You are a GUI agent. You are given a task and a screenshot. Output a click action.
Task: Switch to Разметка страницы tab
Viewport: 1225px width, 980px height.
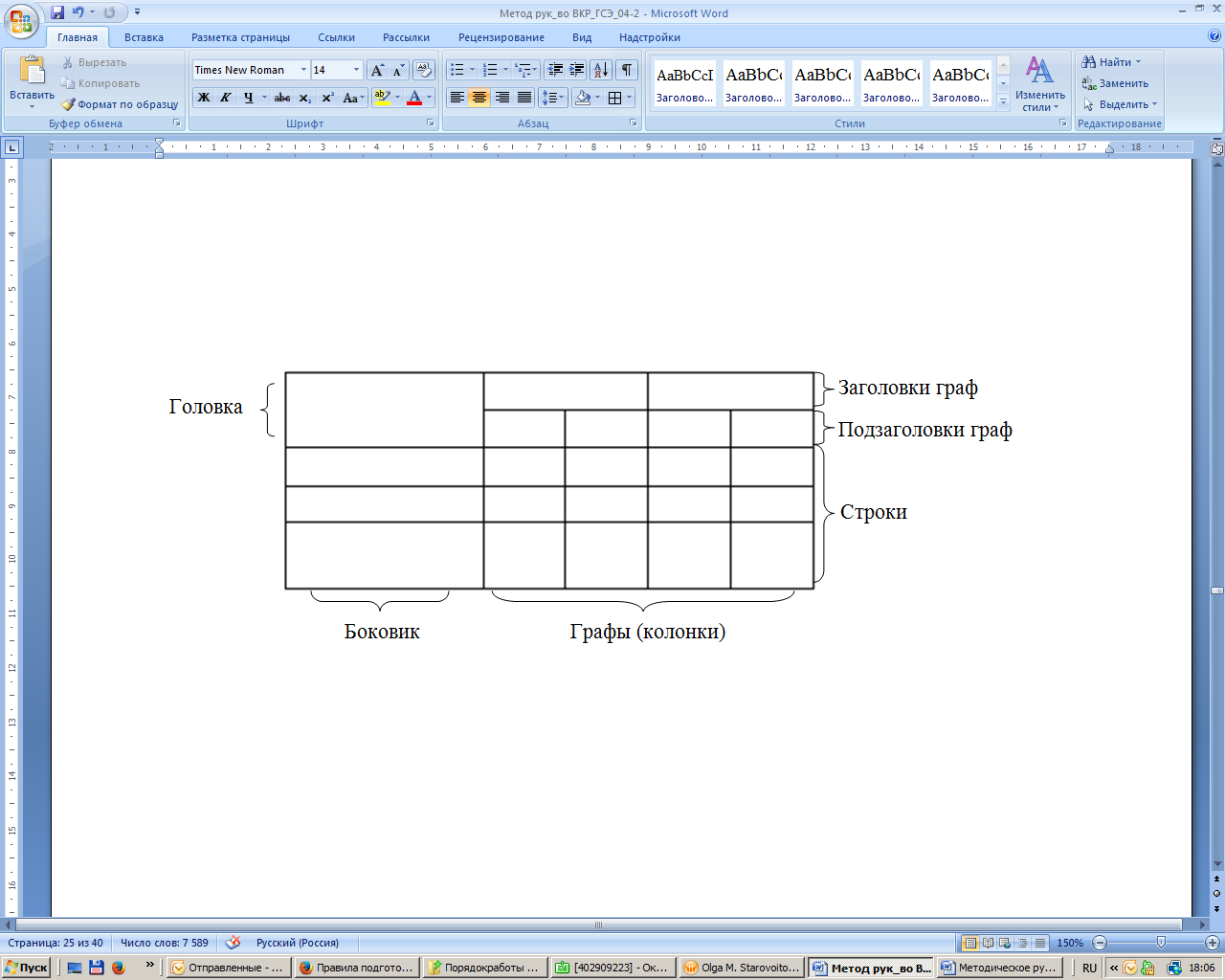pyautogui.click(x=240, y=37)
